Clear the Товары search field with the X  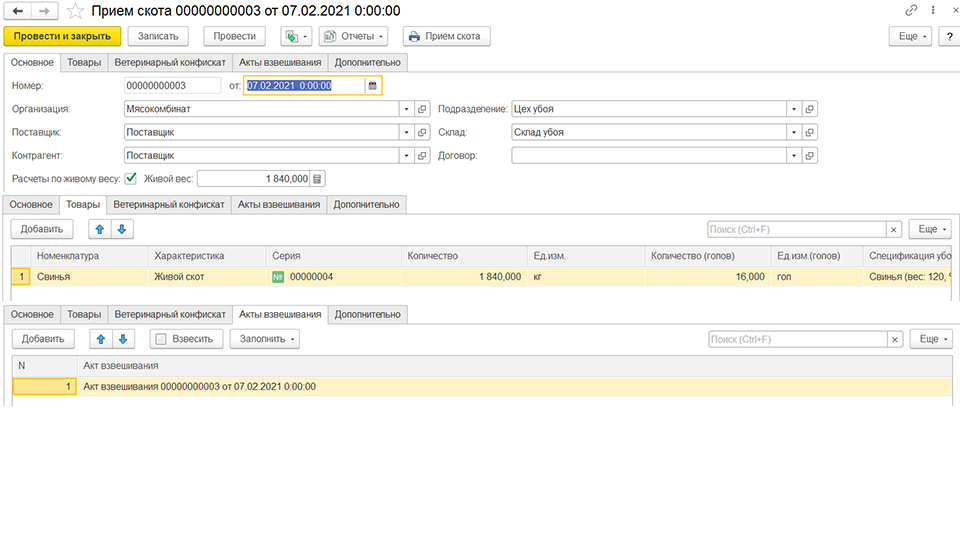(x=894, y=230)
